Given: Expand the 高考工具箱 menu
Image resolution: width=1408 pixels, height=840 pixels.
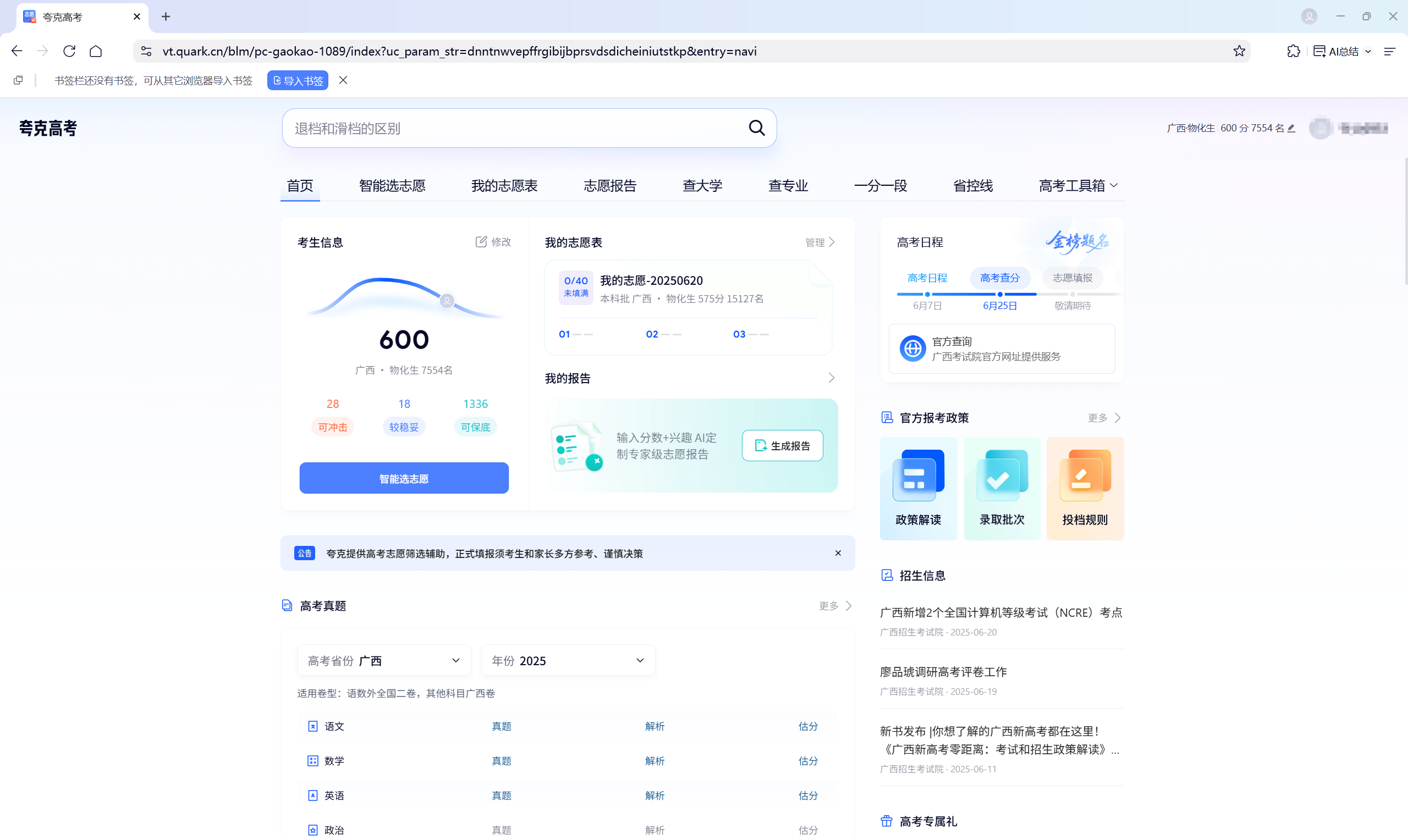Looking at the screenshot, I should [x=1077, y=186].
